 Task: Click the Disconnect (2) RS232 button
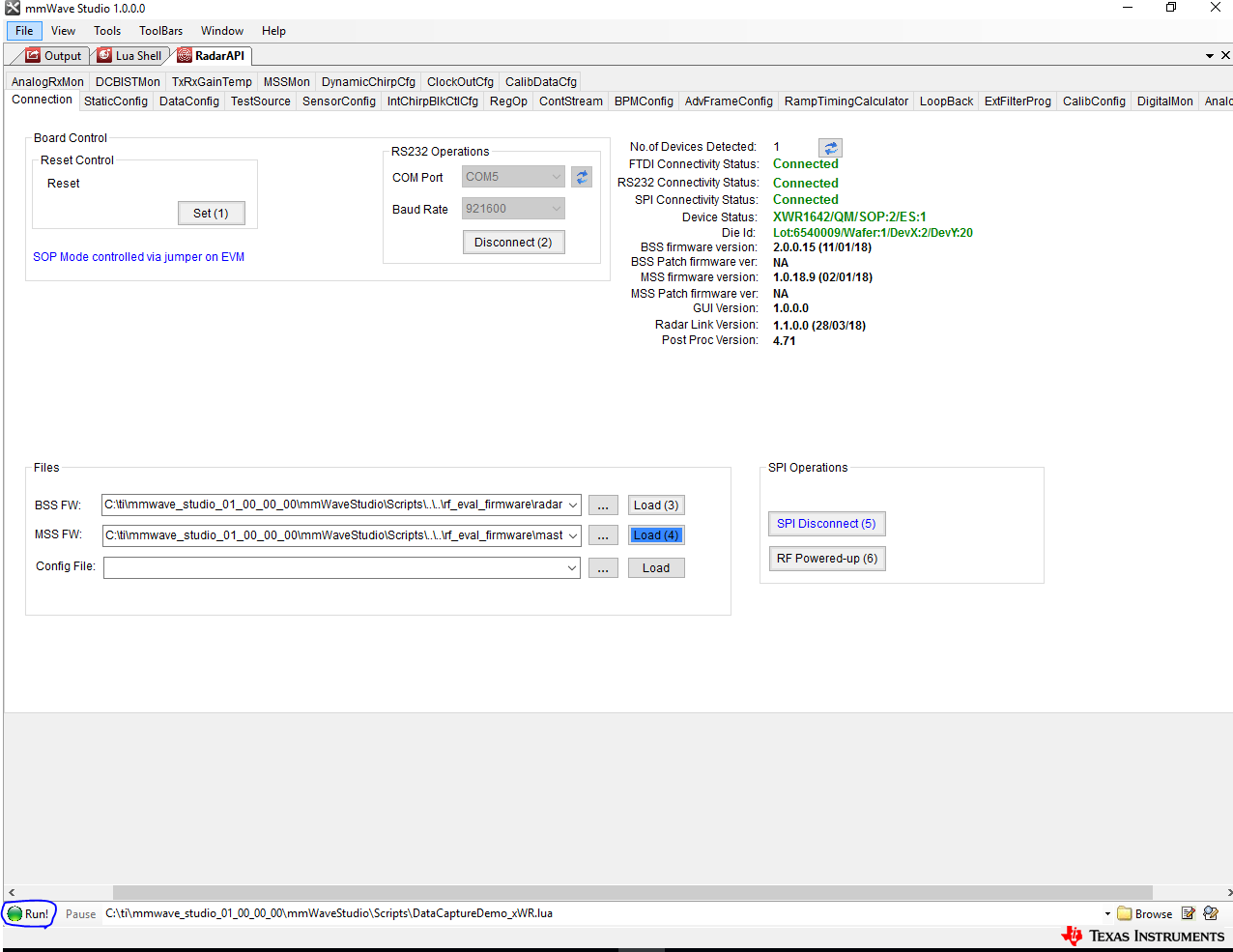[513, 243]
